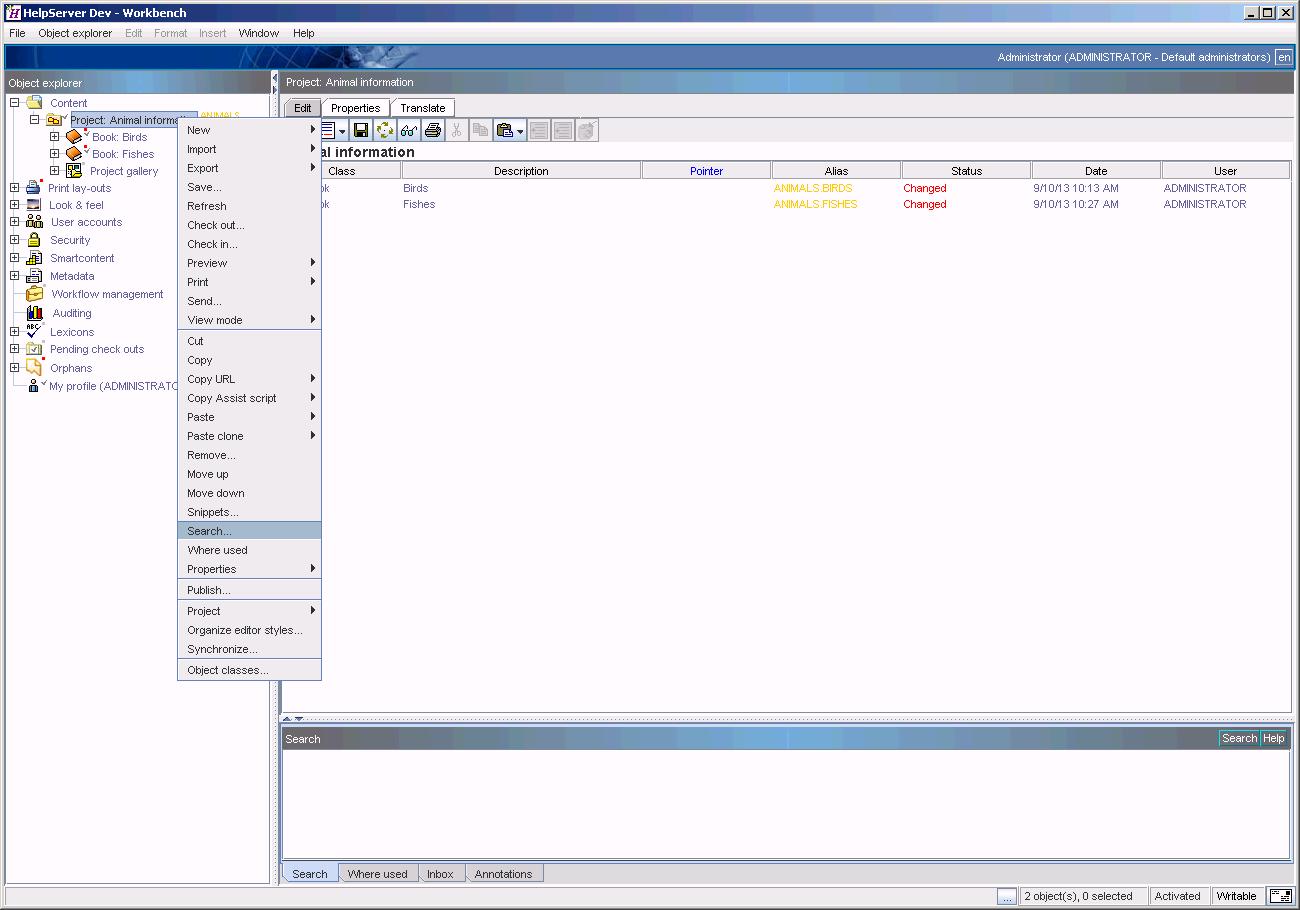The image size is (1300, 910).
Task: Open the Inbox bottom tab
Action: coord(440,874)
